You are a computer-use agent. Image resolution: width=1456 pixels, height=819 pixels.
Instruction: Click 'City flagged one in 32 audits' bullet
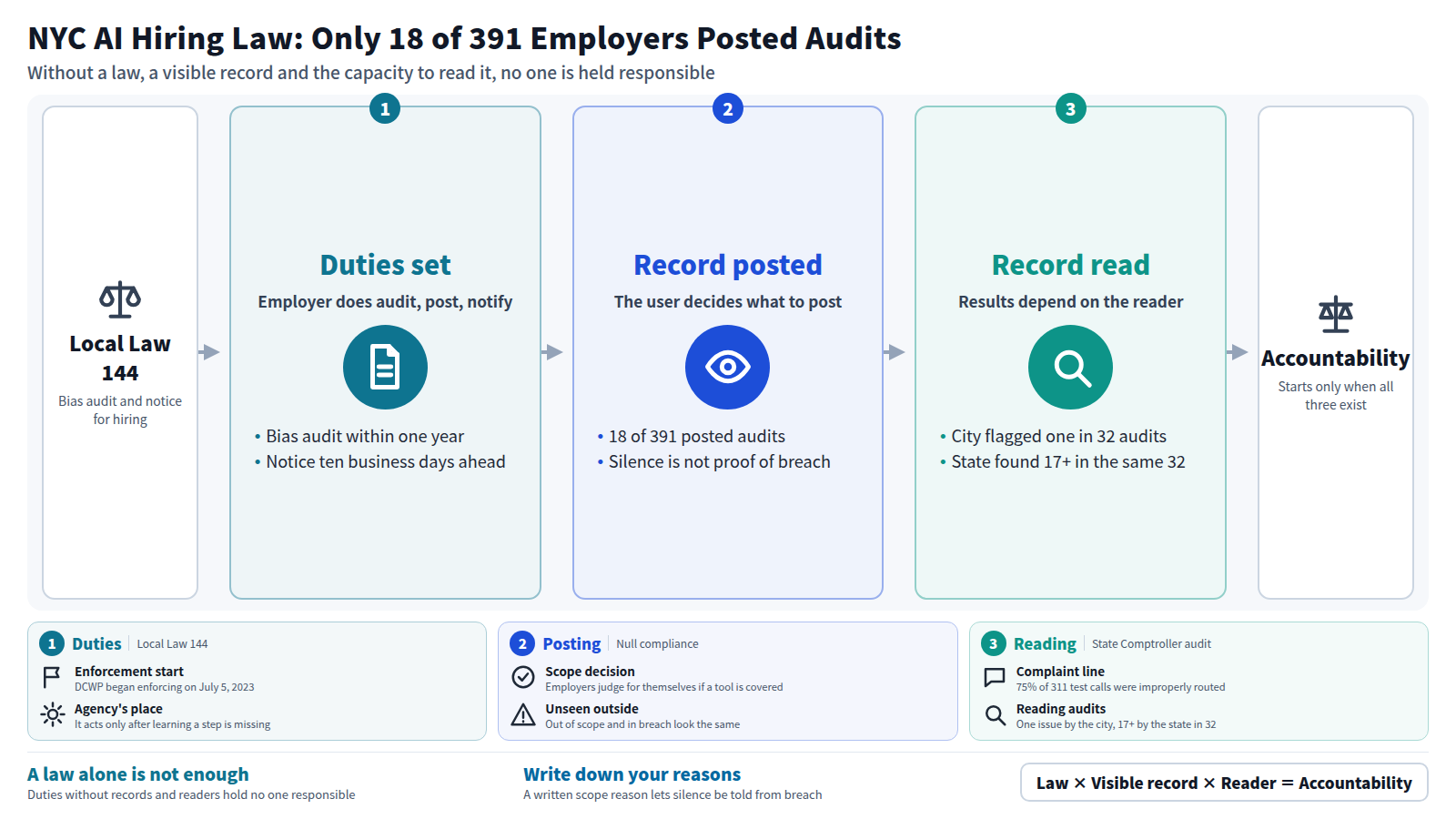tap(1058, 437)
